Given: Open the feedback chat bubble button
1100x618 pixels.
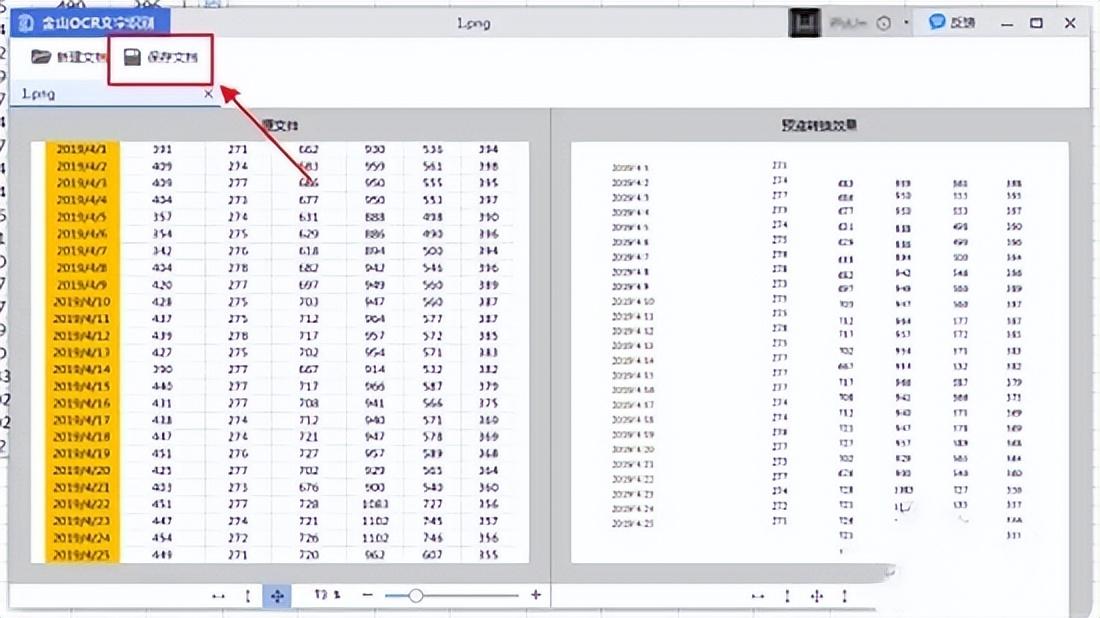Looking at the screenshot, I should coord(952,22).
